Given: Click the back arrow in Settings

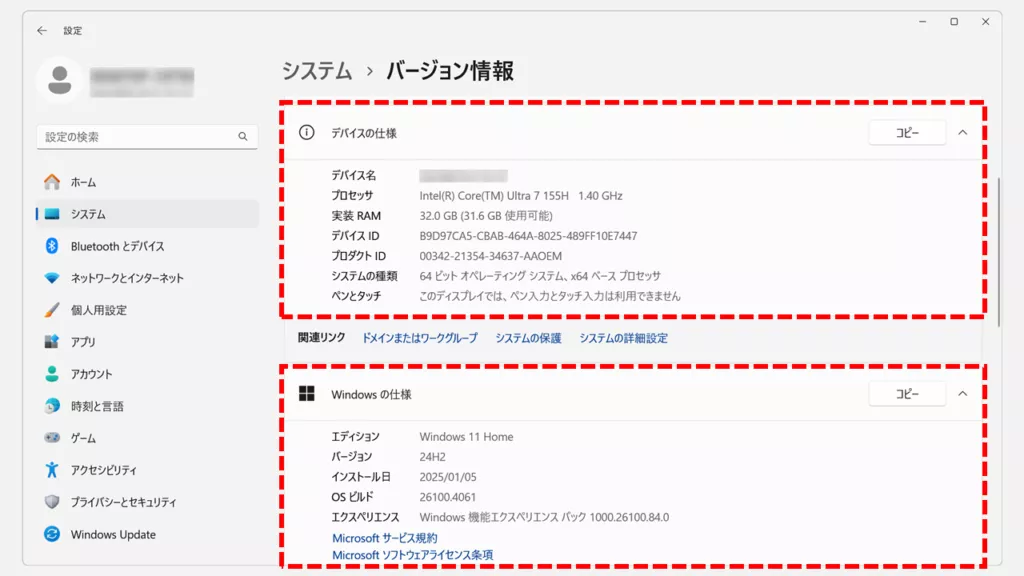Looking at the screenshot, I should 42,31.
